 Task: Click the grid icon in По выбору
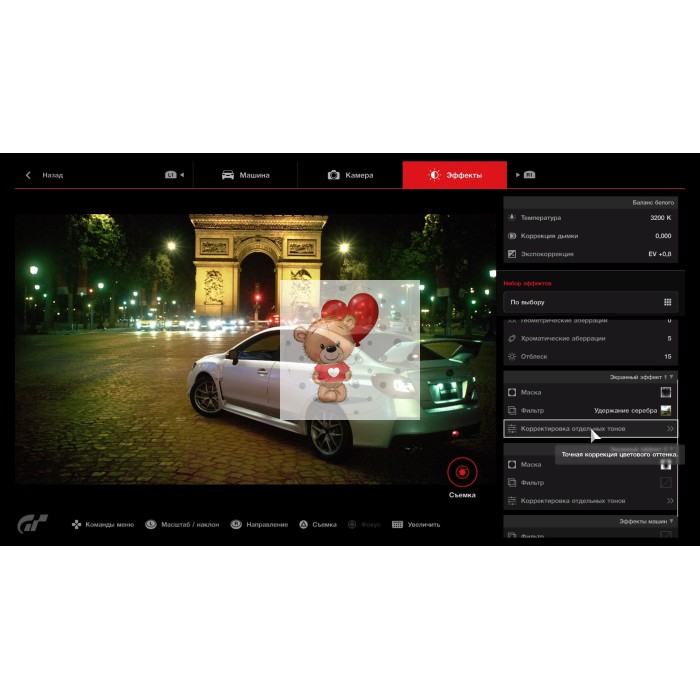(667, 302)
